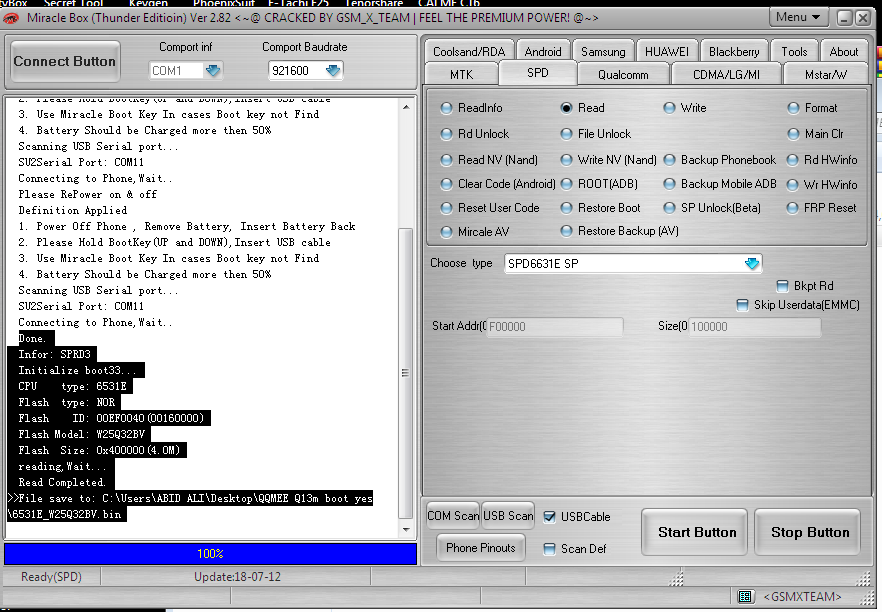Image resolution: width=882 pixels, height=612 pixels.
Task: Switch to the CDMA/LG/MI tab
Action: coord(726,74)
